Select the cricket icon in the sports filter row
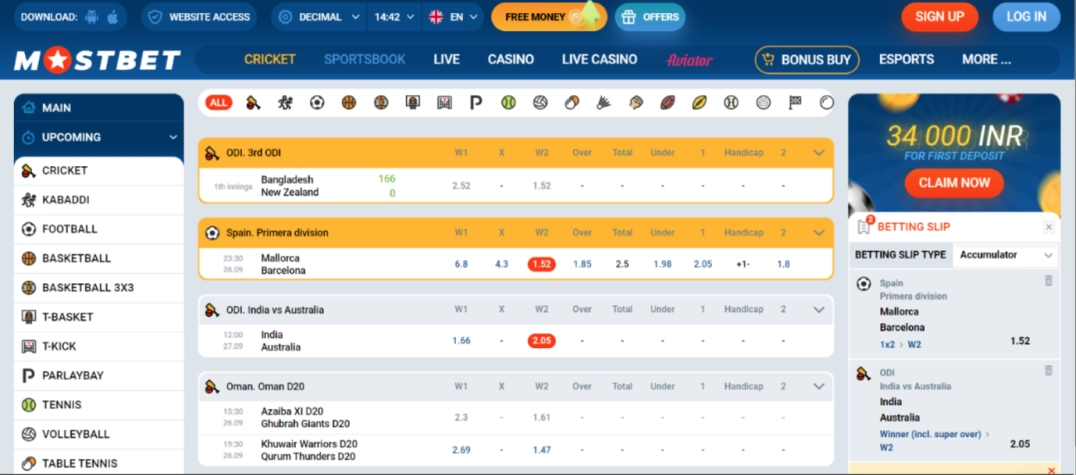Viewport: 1076px width, 475px height. point(253,103)
